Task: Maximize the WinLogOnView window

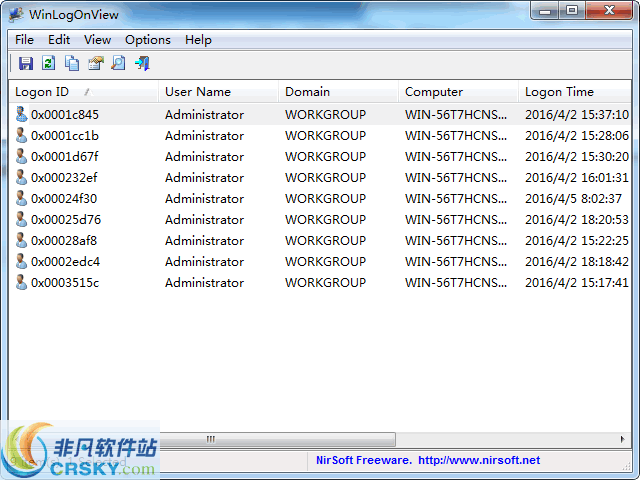Action: coord(572,11)
